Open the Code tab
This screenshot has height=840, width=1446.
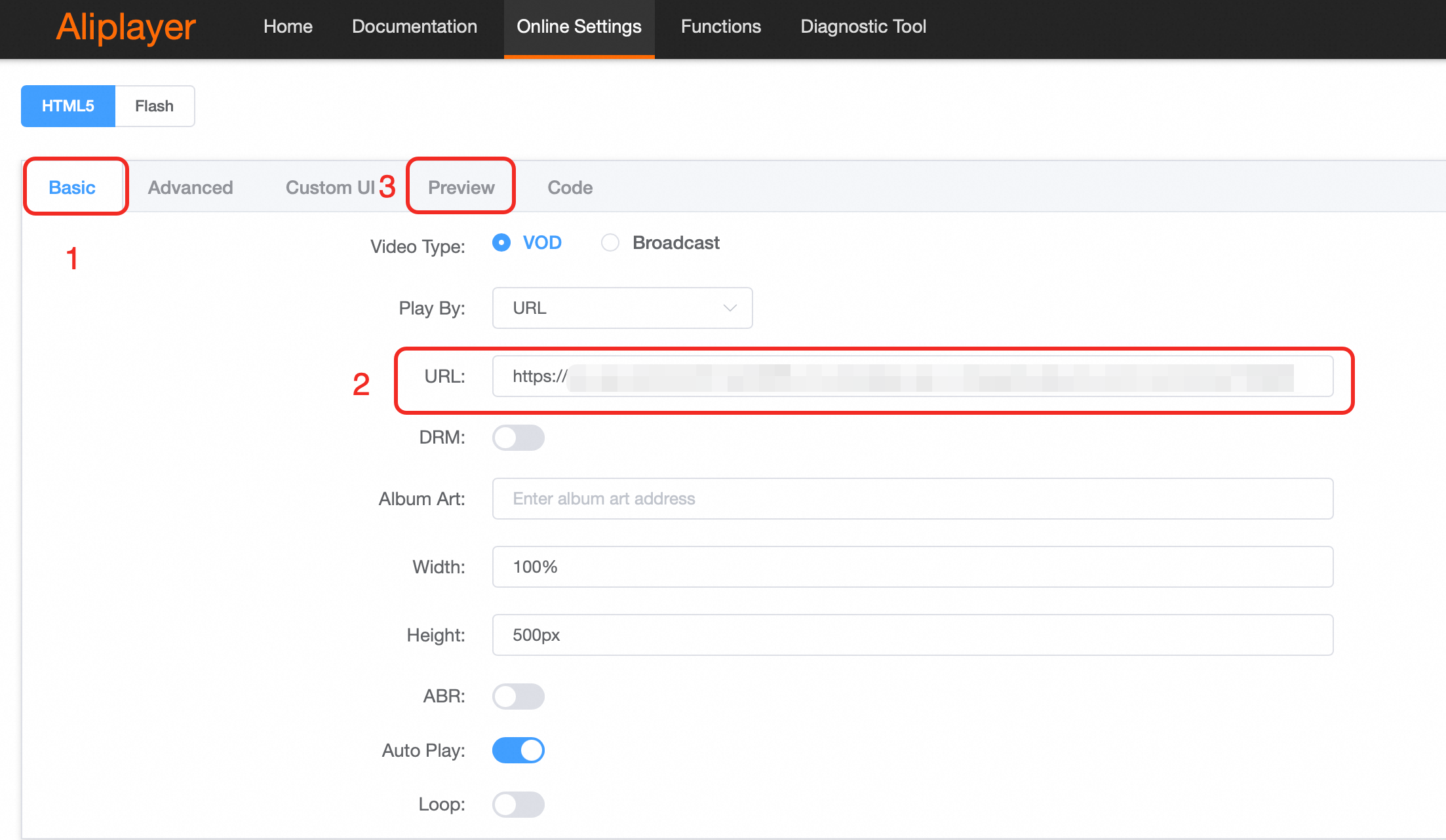570,187
